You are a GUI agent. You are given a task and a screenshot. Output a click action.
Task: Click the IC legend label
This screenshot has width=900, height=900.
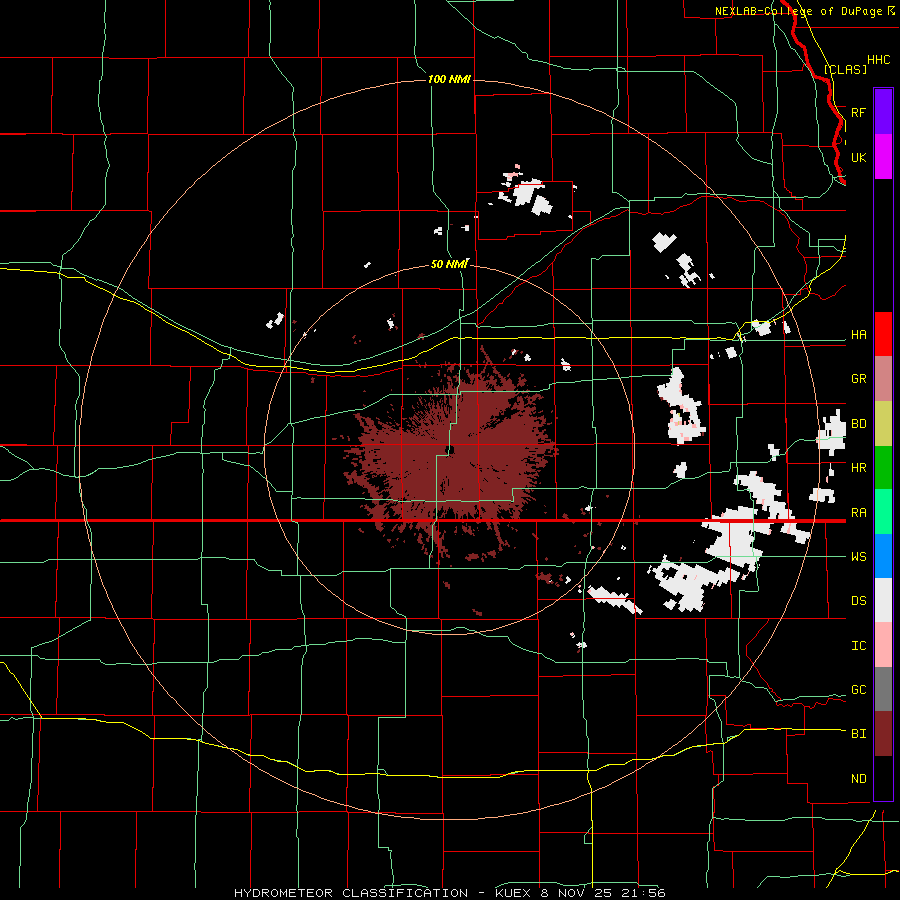coord(858,646)
